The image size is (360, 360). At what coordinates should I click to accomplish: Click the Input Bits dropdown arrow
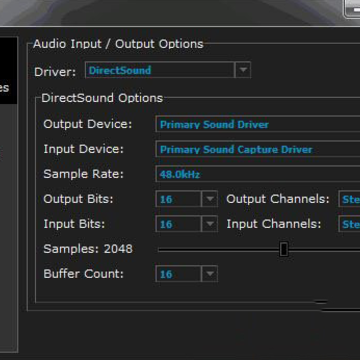coord(210,224)
